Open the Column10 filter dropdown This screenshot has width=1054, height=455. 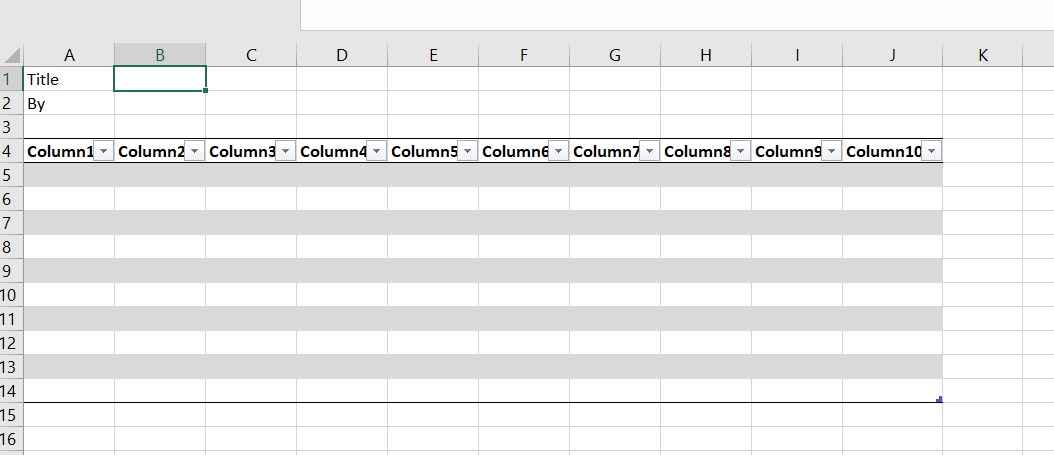931,151
